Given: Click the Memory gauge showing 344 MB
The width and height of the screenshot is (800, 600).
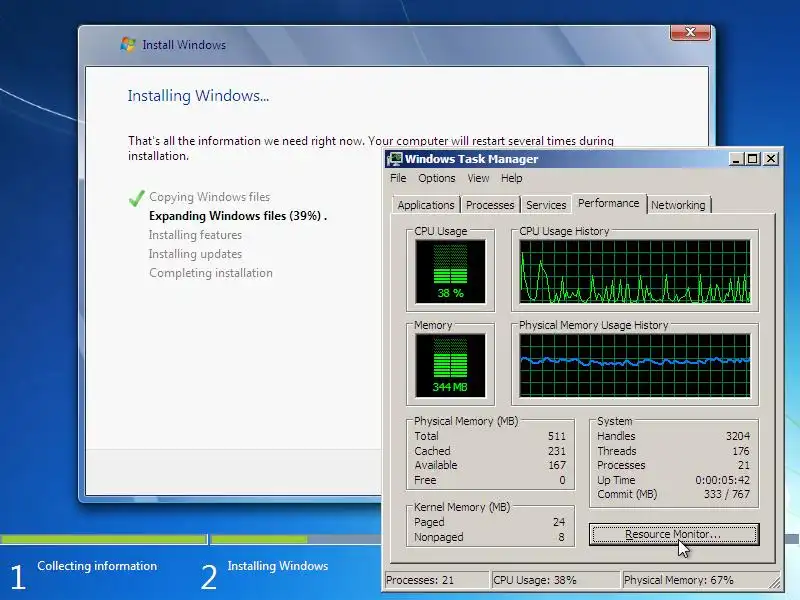Looking at the screenshot, I should [x=450, y=365].
